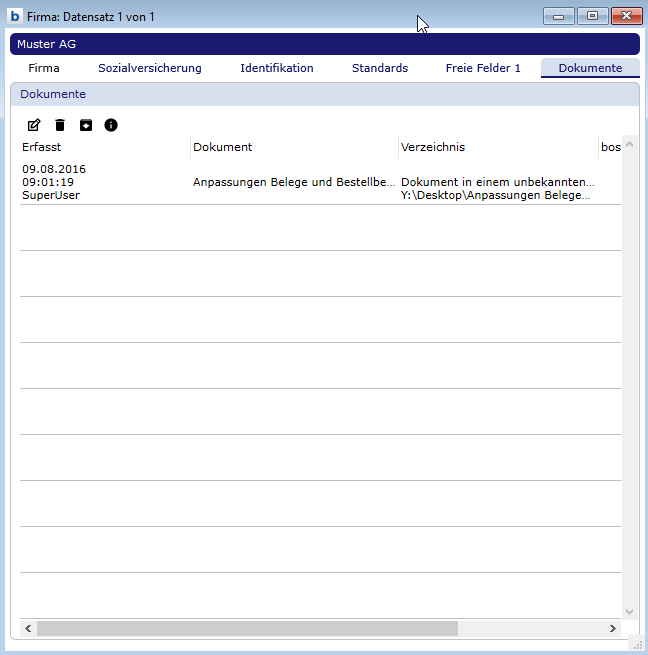Click the horizontal scrollbar left arrow
The image size is (648, 655).
coord(28,628)
